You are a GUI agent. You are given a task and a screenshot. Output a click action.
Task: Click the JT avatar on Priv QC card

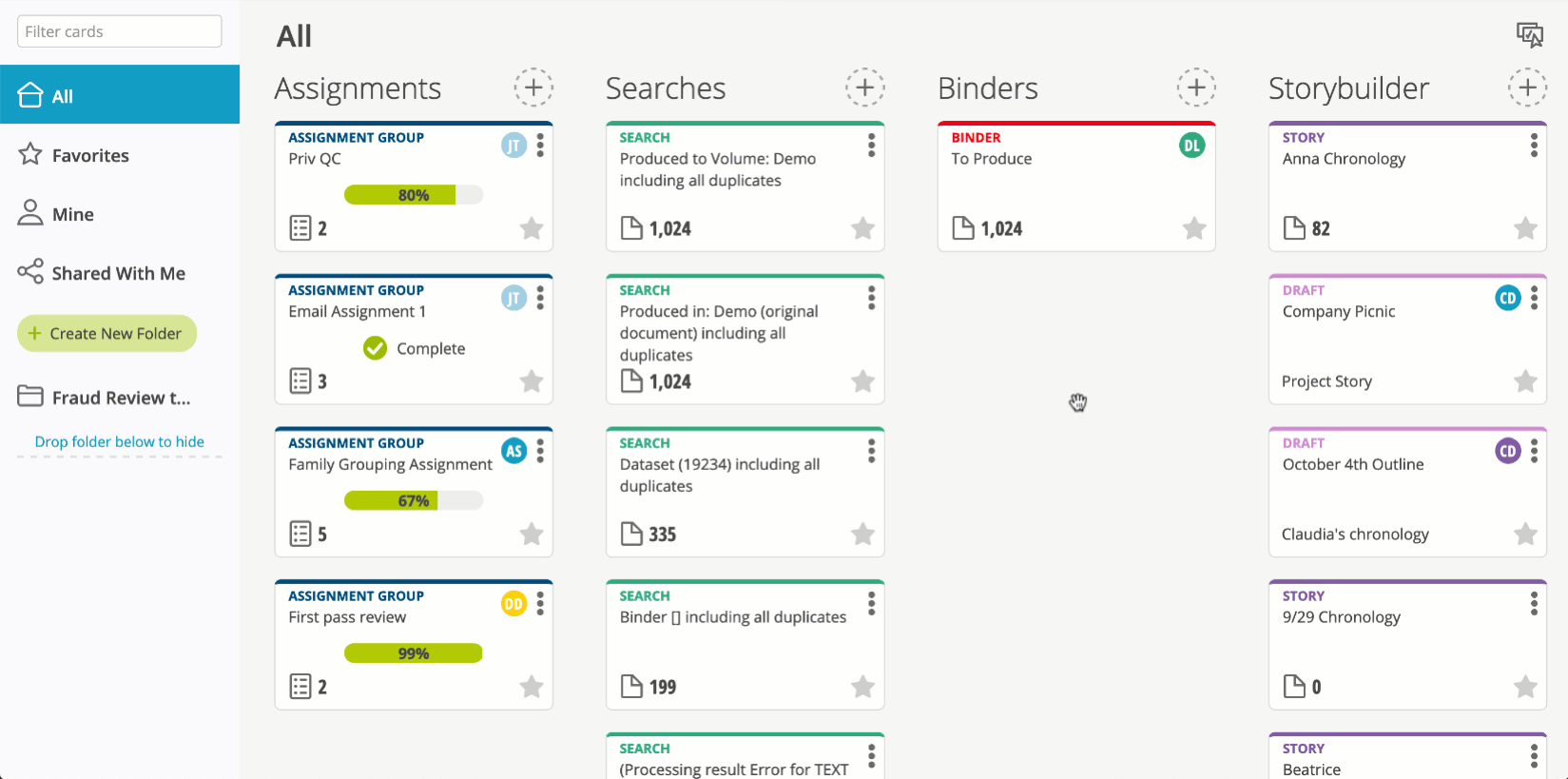coord(513,146)
